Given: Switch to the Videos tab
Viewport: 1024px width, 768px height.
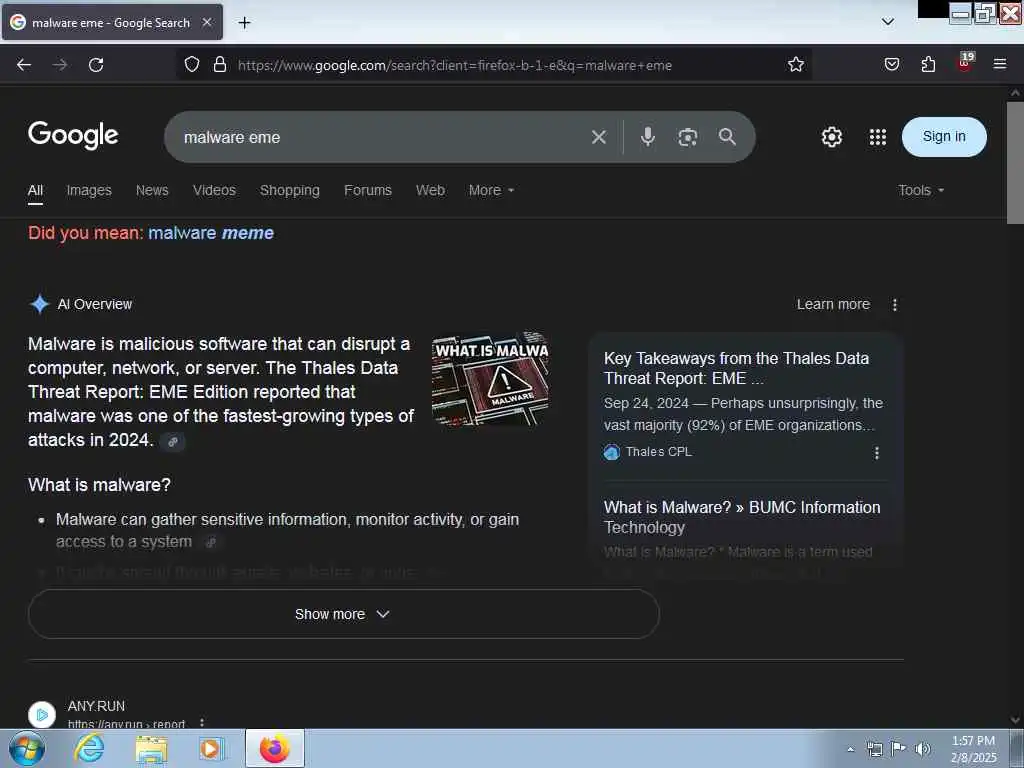Looking at the screenshot, I should click(x=214, y=190).
